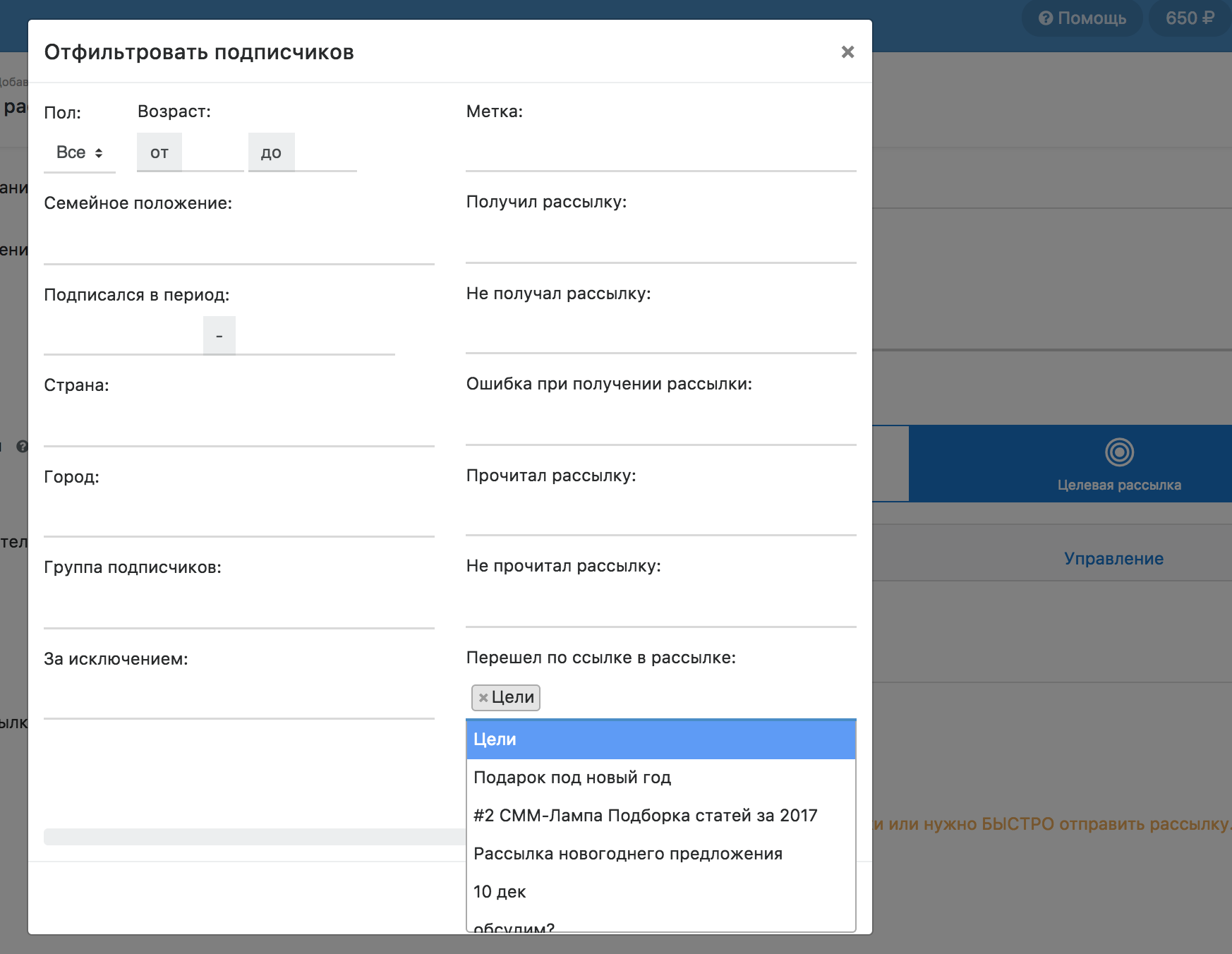Open the Управление link
The height and width of the screenshot is (954, 1232).
click(1113, 559)
